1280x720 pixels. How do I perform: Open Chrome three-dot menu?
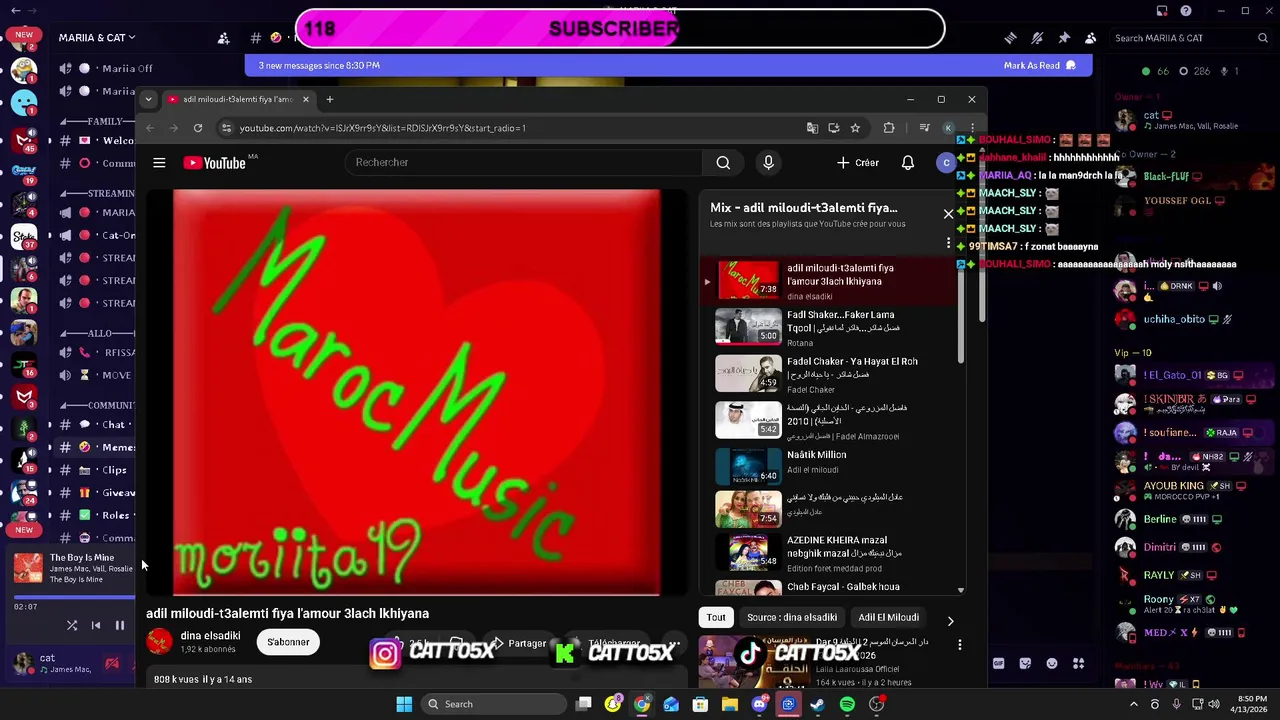(x=972, y=128)
